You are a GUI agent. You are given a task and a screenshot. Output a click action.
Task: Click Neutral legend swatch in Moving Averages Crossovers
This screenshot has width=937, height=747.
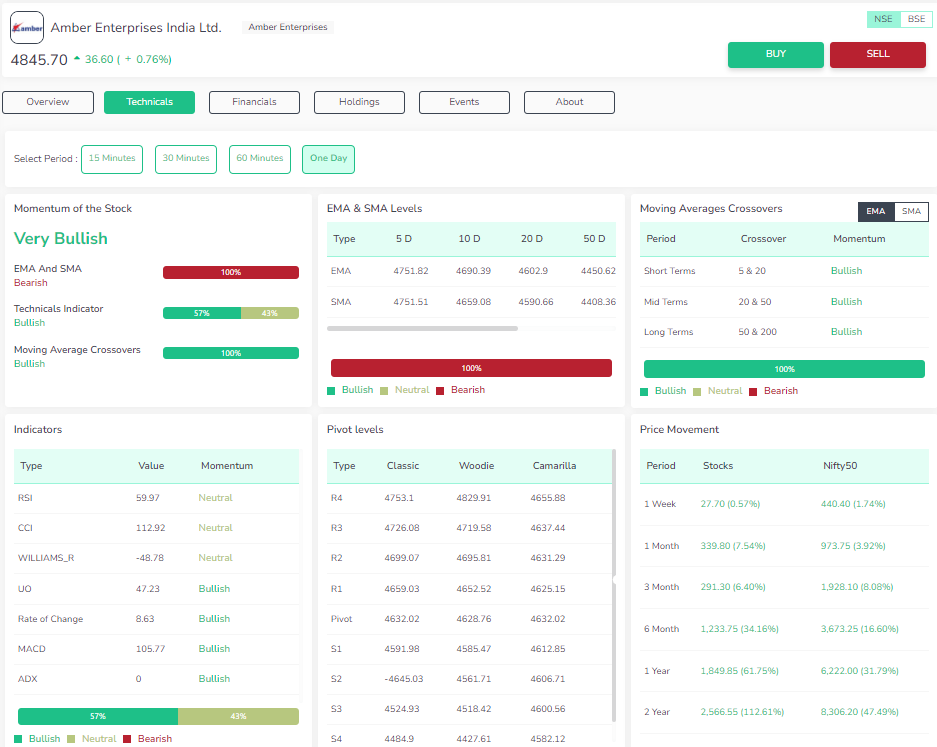pos(697,392)
